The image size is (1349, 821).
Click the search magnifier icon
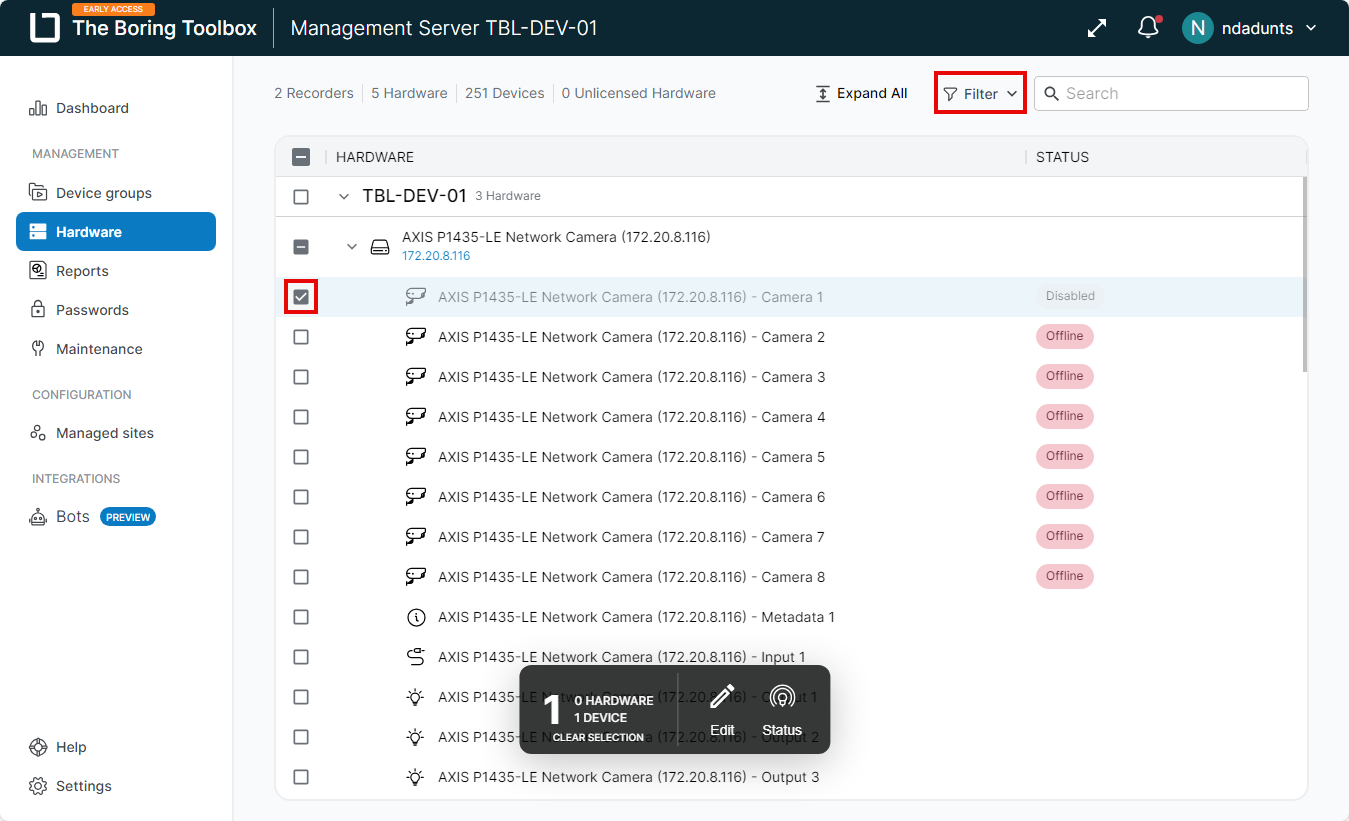coord(1052,93)
